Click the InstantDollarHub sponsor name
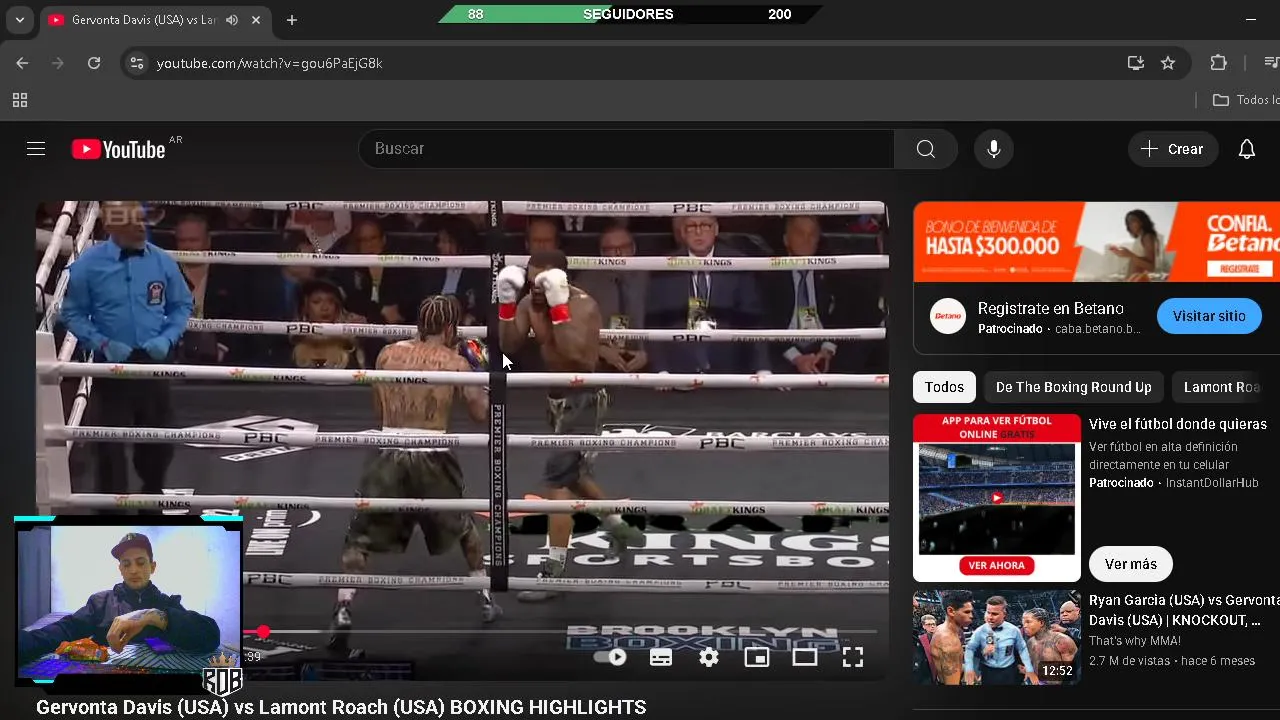This screenshot has height=720, width=1280. [x=1212, y=483]
